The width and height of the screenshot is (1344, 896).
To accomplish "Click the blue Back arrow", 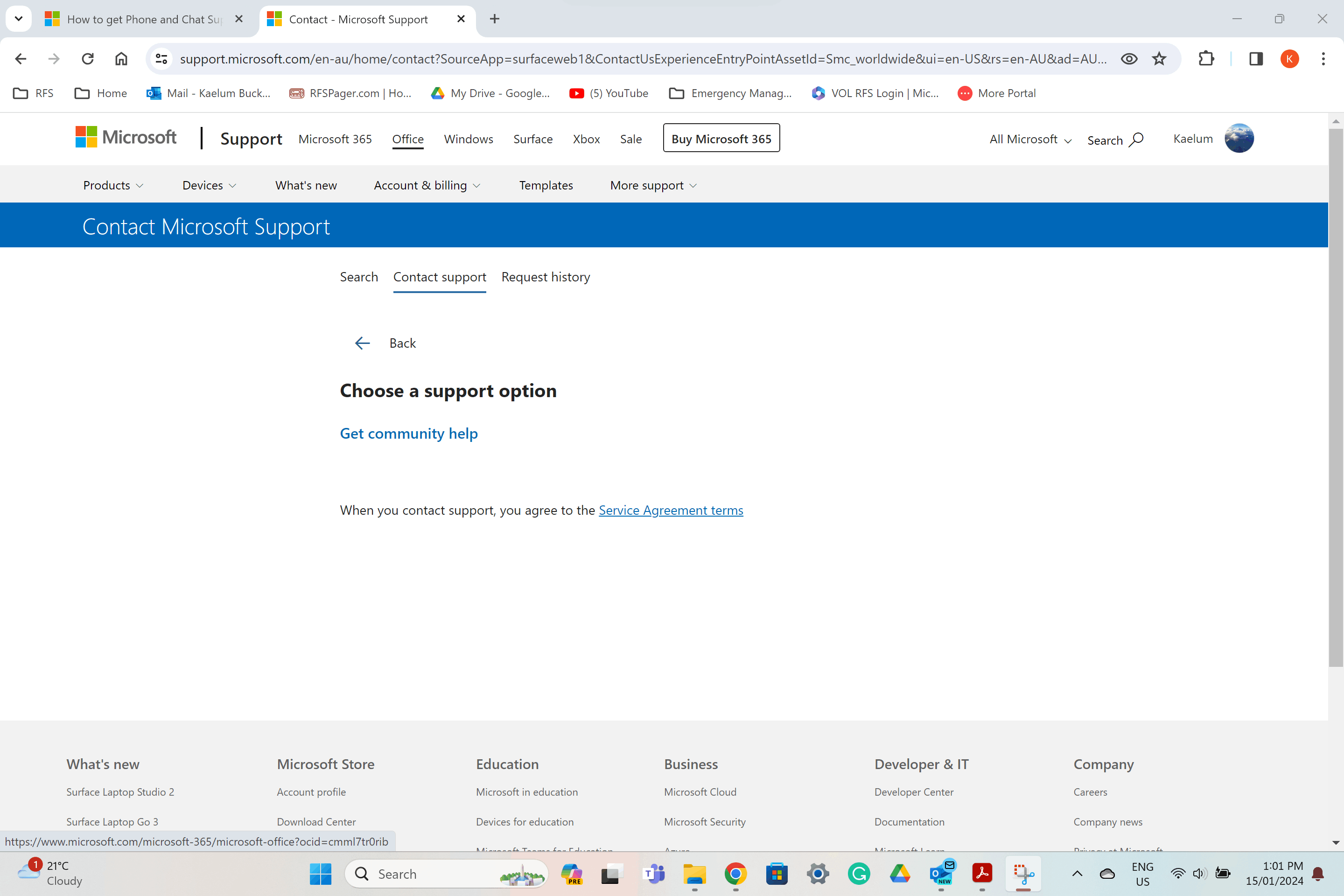I will point(362,343).
